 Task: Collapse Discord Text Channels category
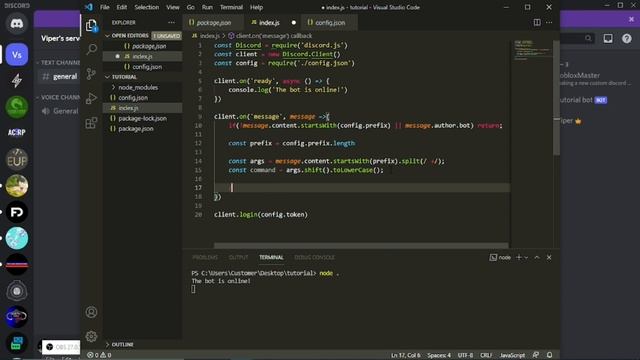58,63
